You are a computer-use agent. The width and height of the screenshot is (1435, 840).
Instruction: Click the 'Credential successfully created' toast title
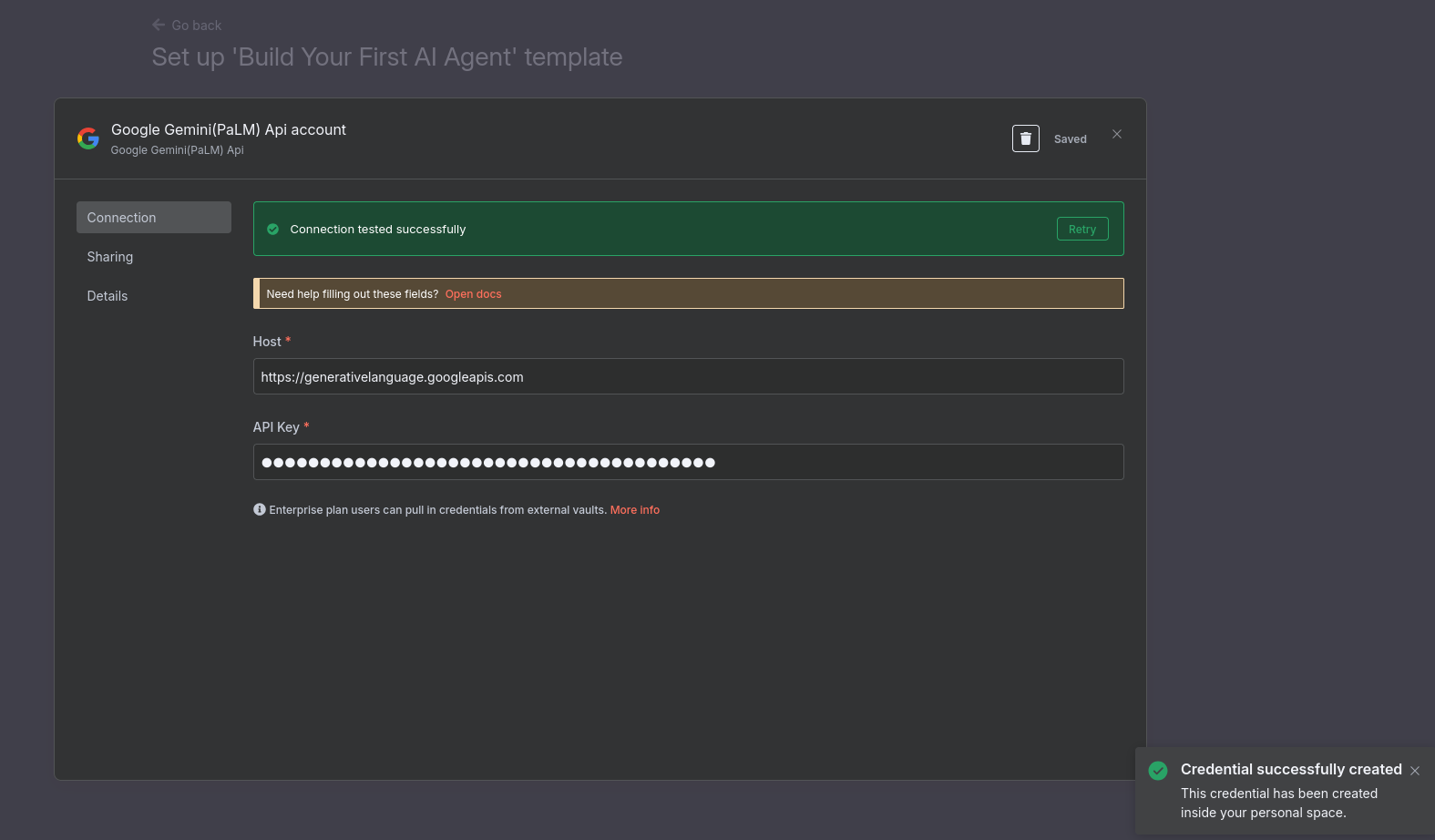point(1290,770)
